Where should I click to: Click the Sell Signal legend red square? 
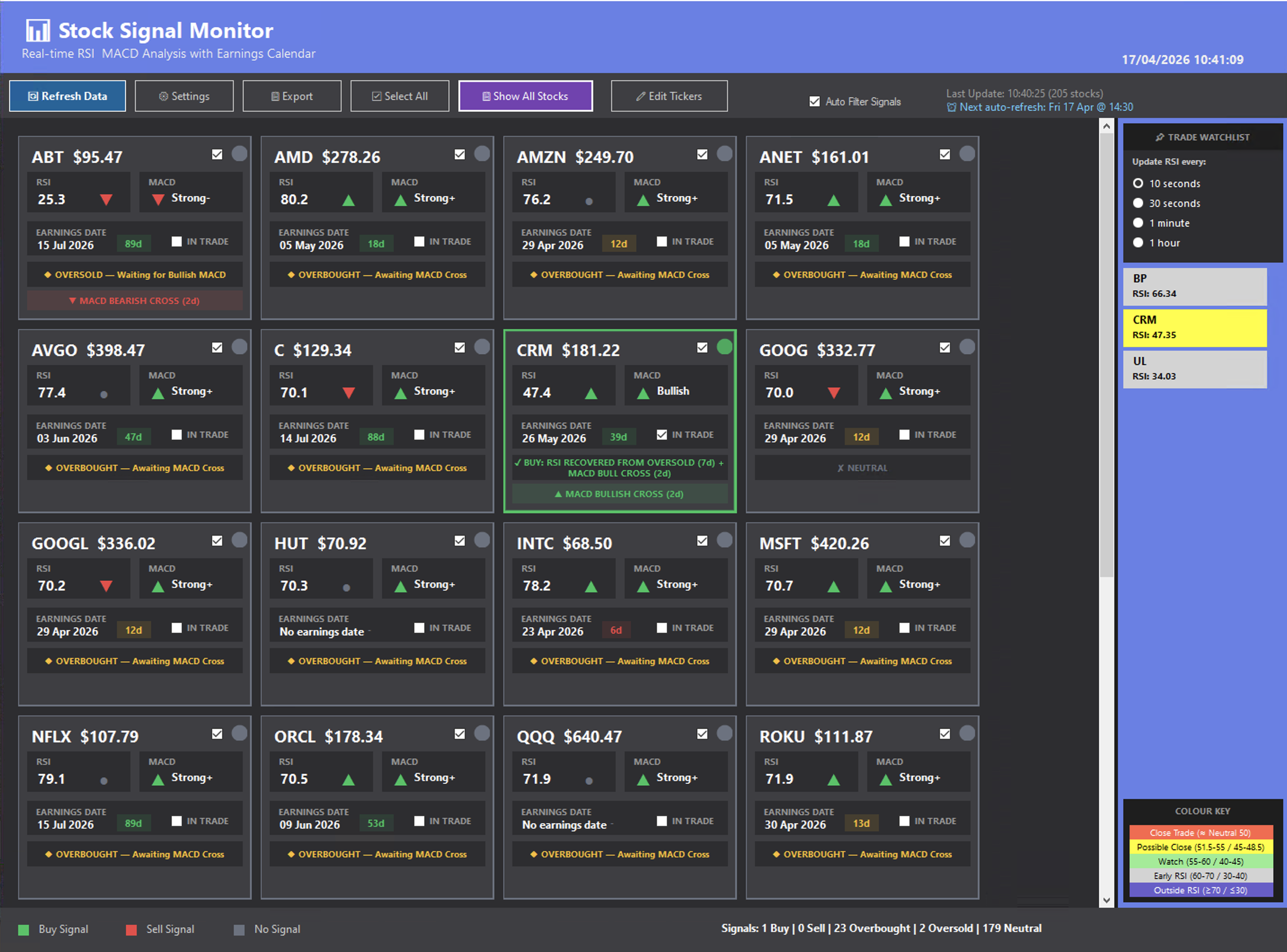point(131,929)
